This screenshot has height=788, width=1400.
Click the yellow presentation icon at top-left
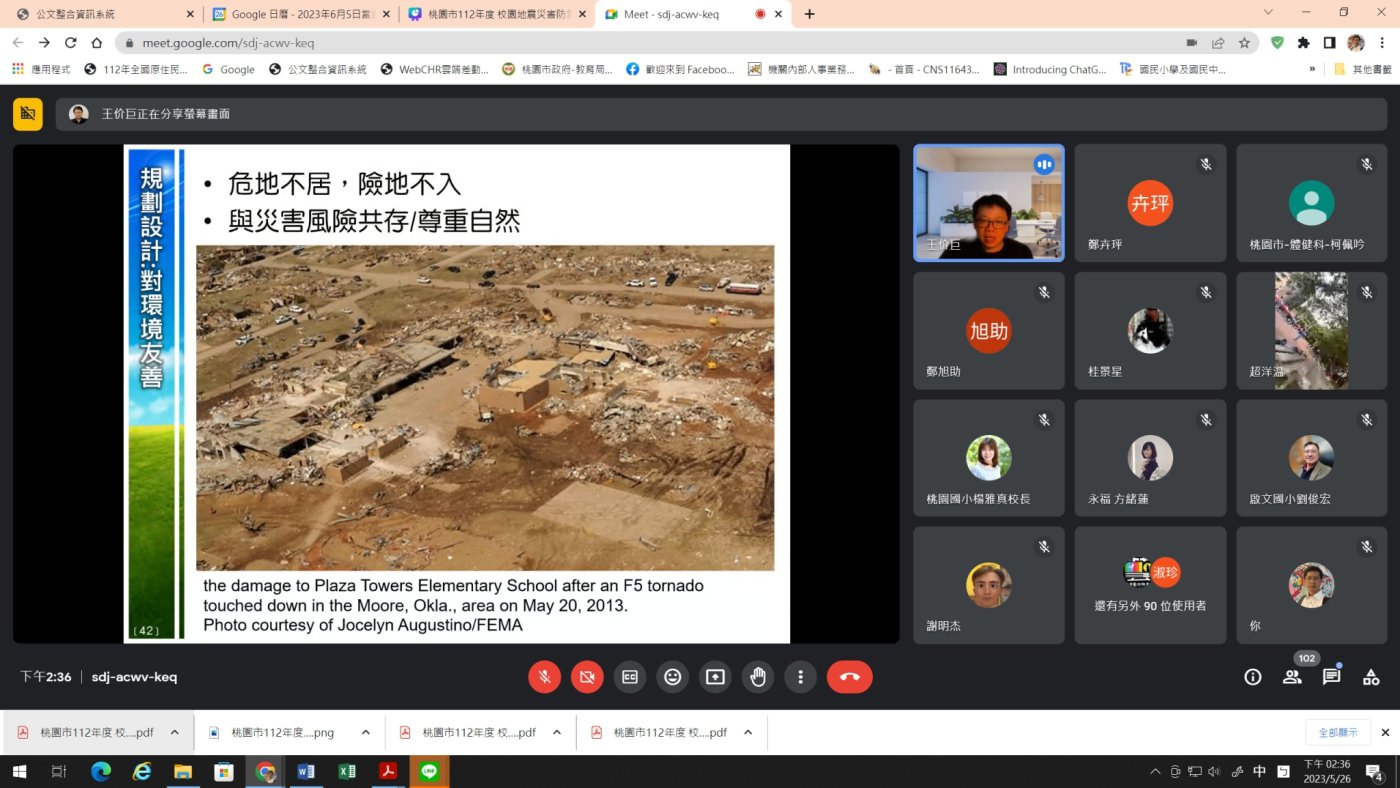click(x=28, y=114)
